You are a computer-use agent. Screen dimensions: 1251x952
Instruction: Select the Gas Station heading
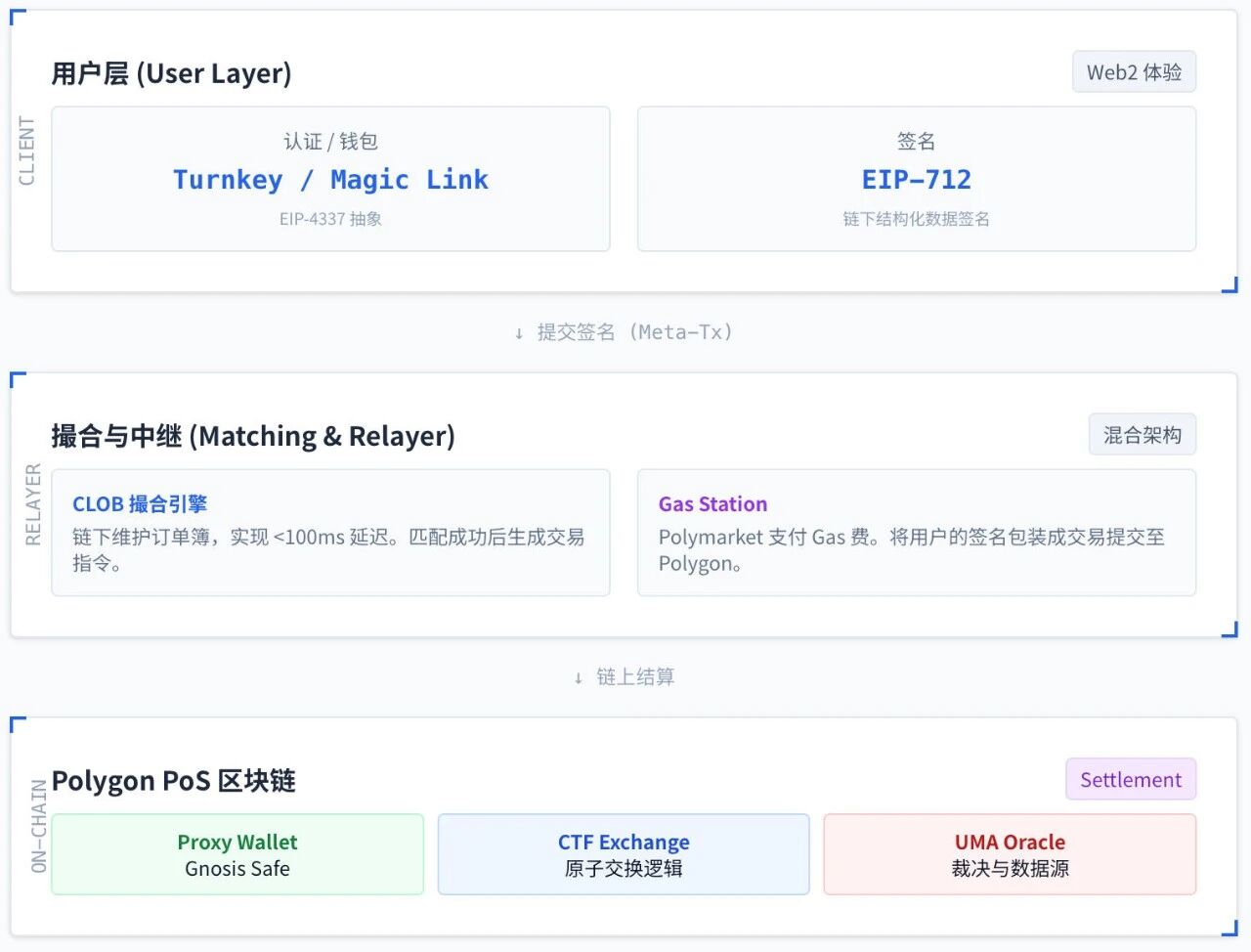(712, 504)
